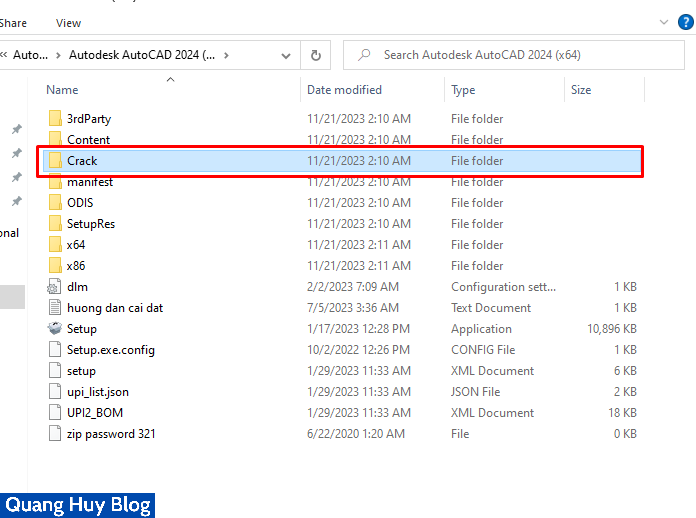This screenshot has width=696, height=518.
Task: Open the help question mark icon
Action: [x=688, y=22]
